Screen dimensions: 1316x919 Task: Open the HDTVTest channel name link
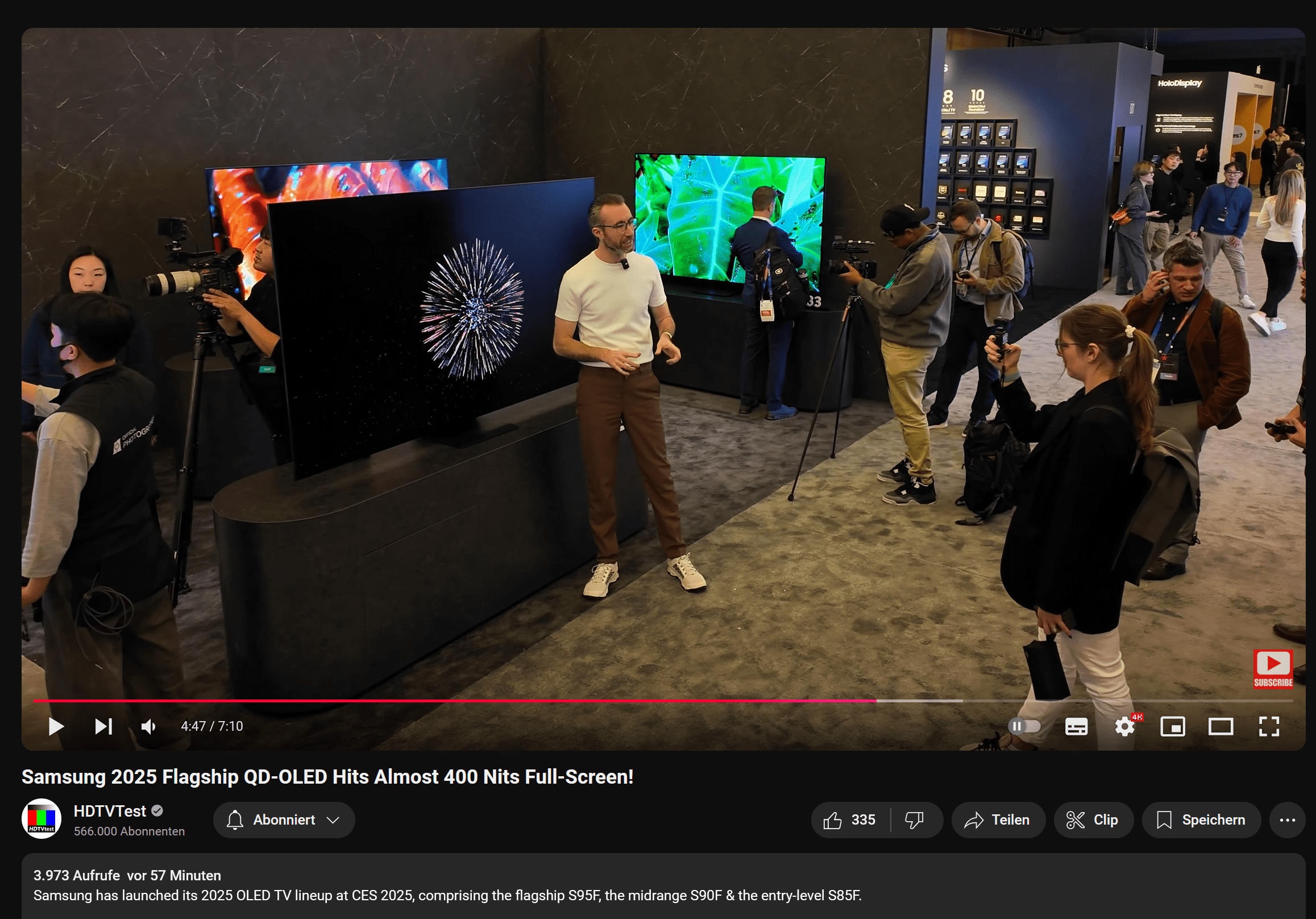[x=110, y=810]
